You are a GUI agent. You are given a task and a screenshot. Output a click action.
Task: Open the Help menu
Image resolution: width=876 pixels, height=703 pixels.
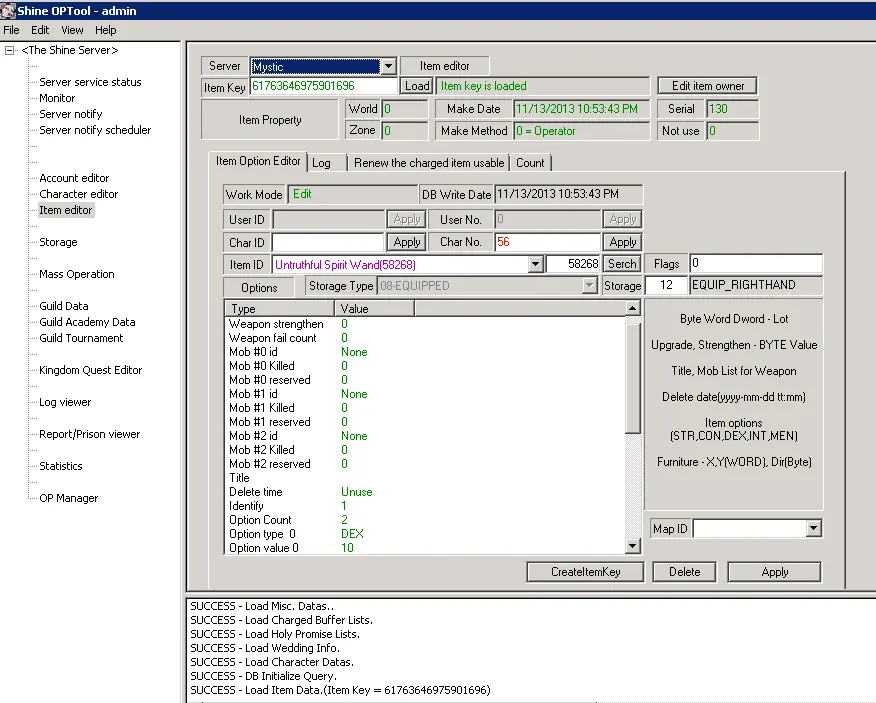coord(106,30)
